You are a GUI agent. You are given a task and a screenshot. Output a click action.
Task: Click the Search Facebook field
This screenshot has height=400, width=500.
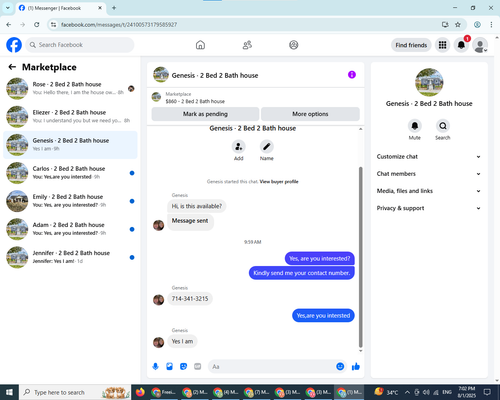click(80, 45)
